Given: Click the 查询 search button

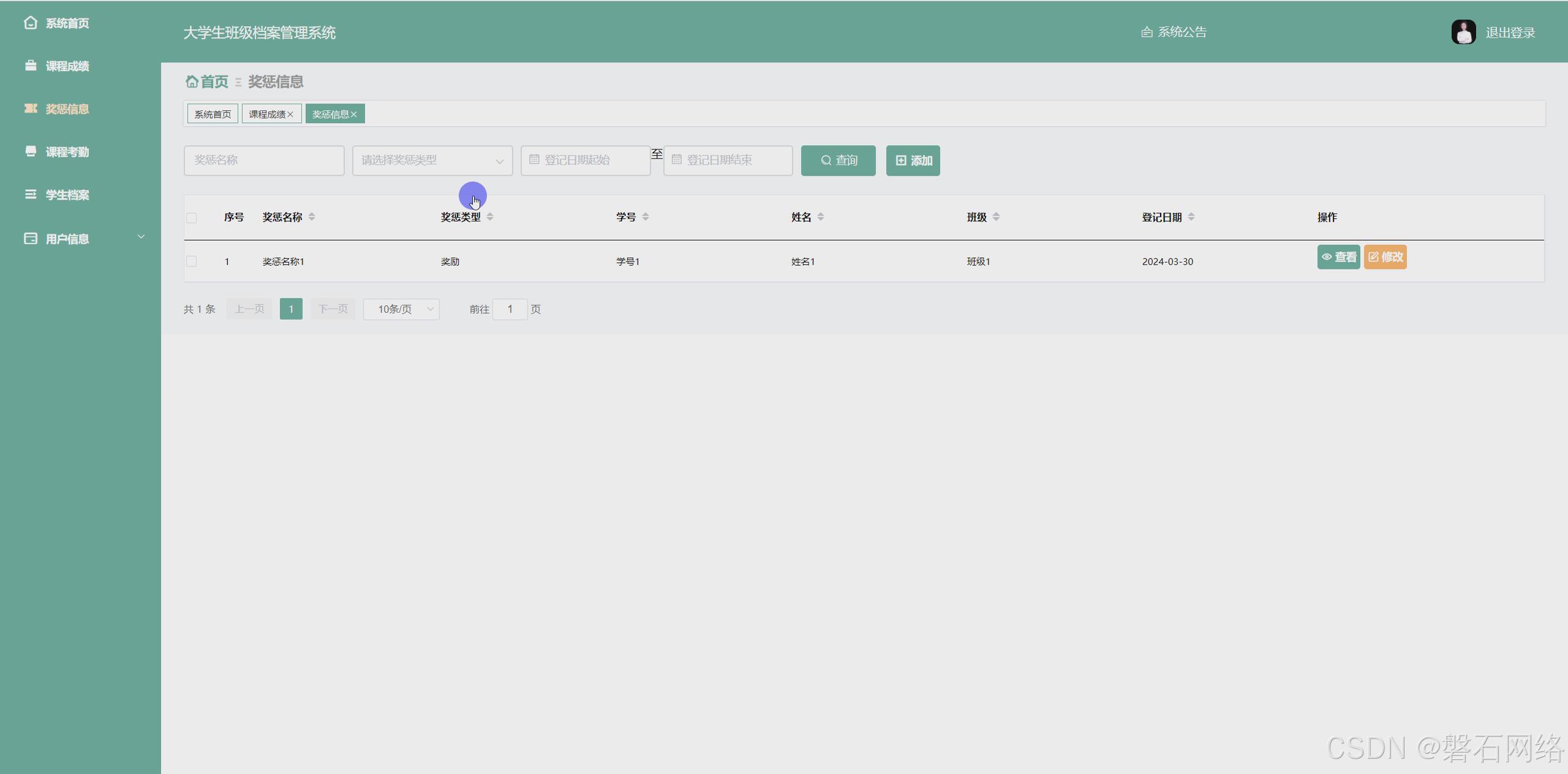Looking at the screenshot, I should pos(838,160).
